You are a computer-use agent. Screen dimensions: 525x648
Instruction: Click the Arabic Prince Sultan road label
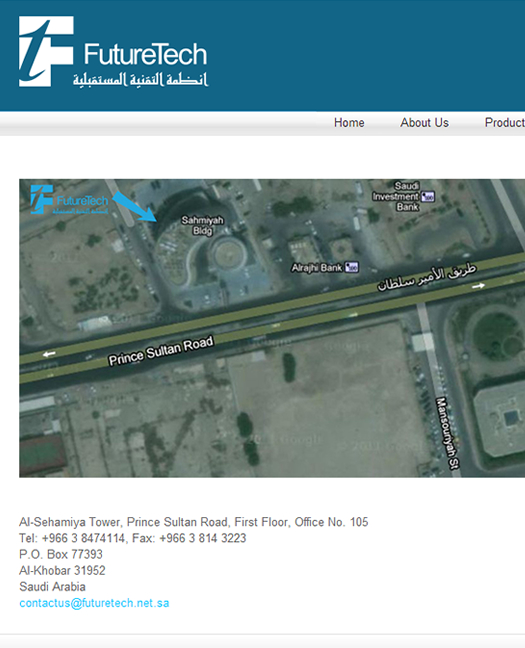[x=427, y=277]
